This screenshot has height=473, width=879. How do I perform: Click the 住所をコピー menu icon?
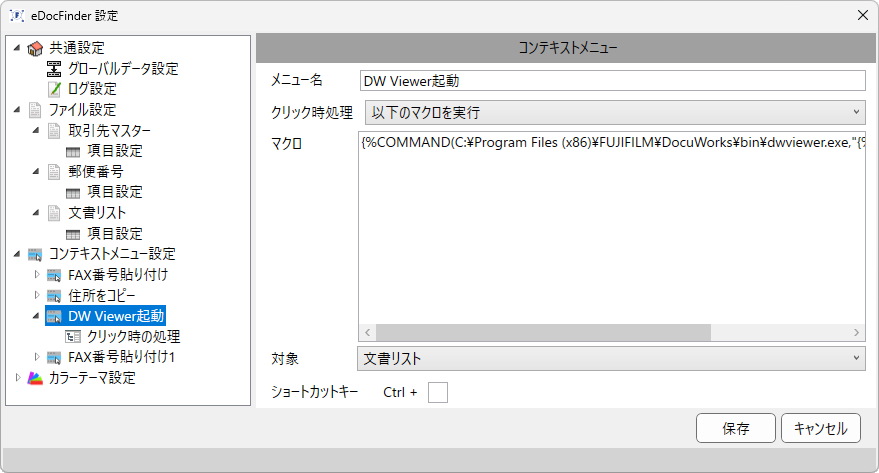pyautogui.click(x=54, y=296)
